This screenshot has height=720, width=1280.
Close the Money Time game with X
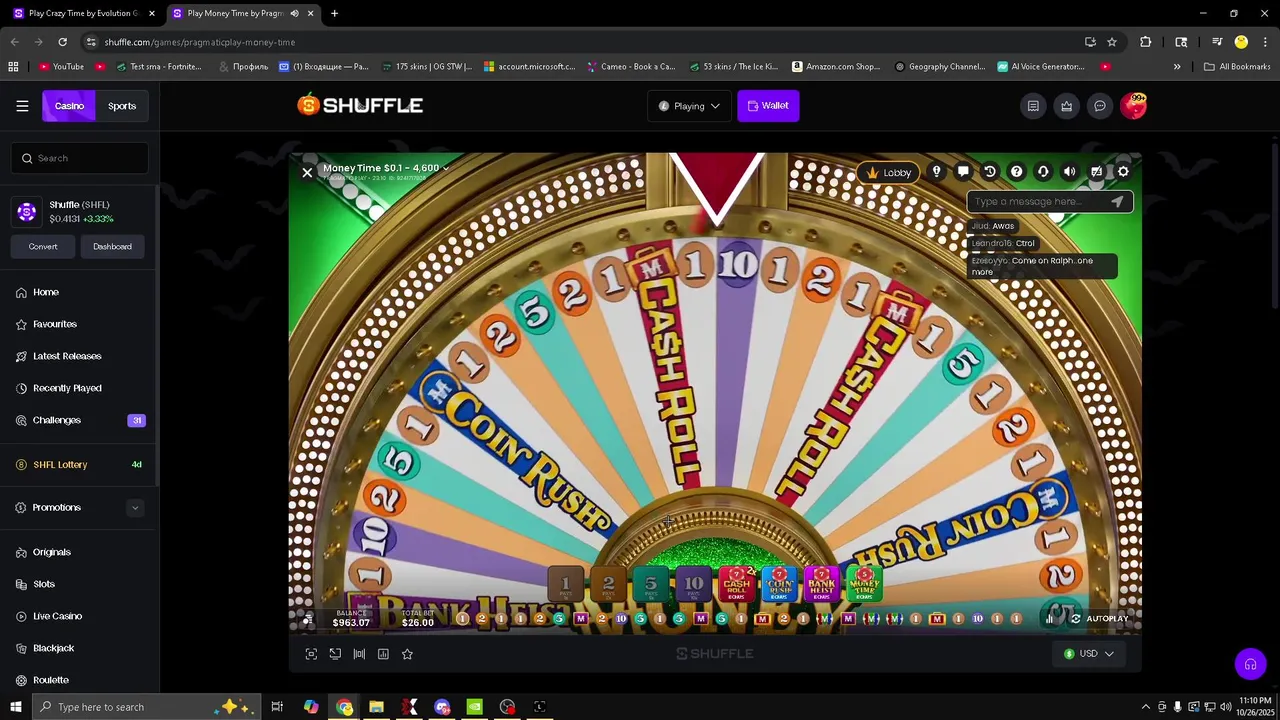pos(307,173)
